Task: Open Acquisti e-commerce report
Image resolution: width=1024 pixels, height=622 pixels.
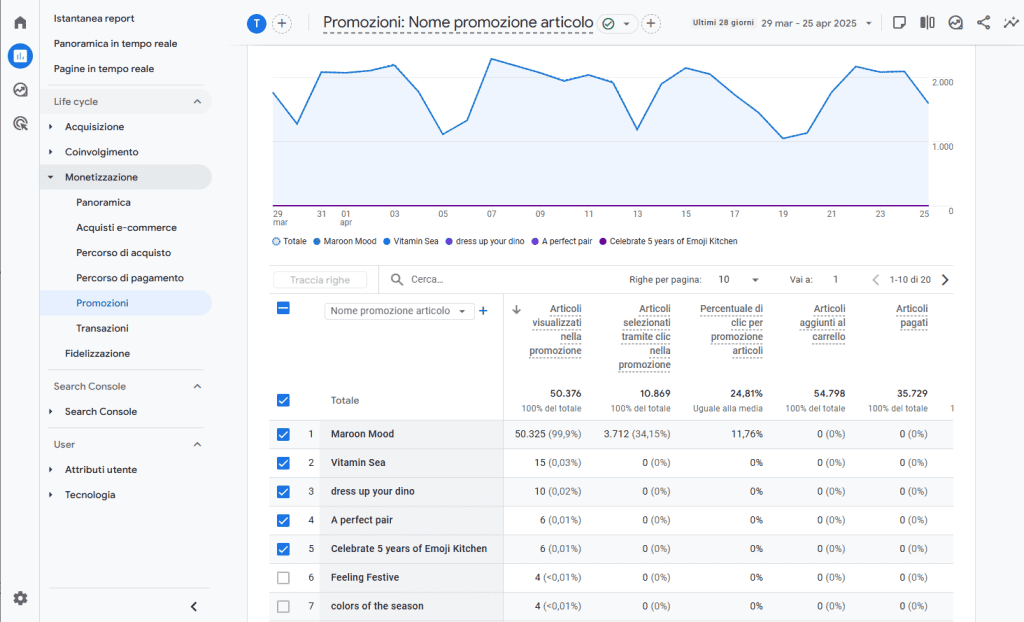Action: pyautogui.click(x=127, y=227)
